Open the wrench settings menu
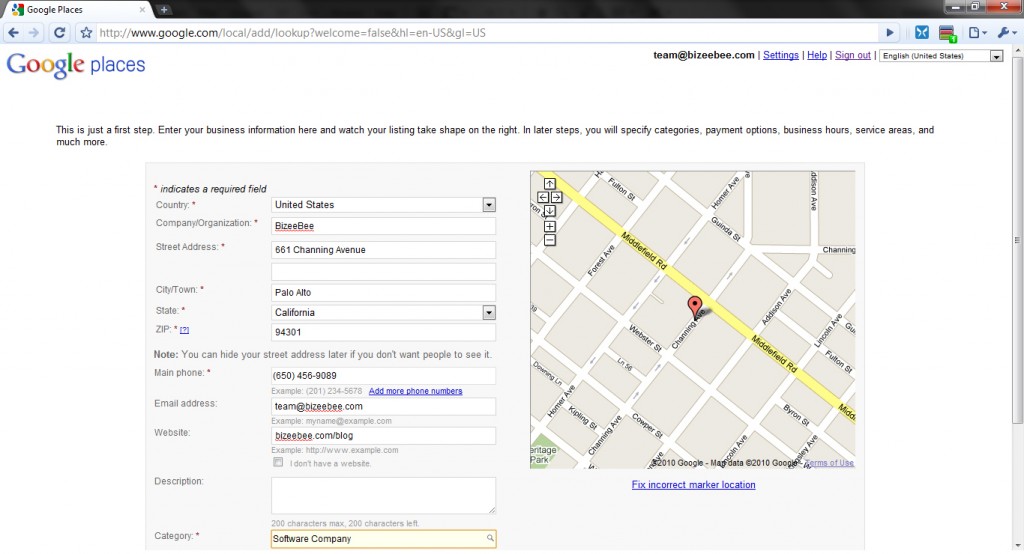This screenshot has height=554, width=1024. click(1006, 33)
